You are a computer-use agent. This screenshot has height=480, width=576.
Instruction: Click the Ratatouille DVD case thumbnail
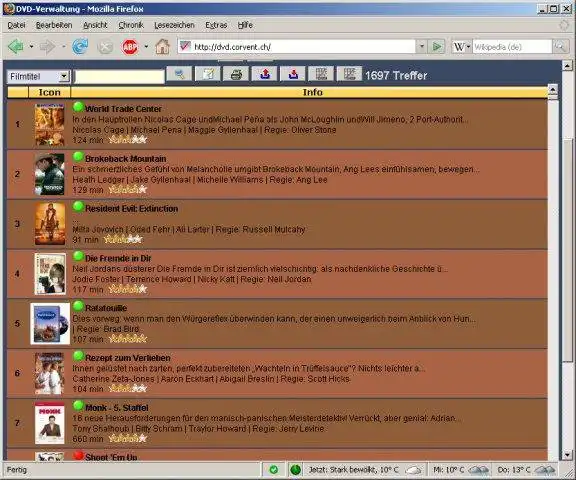click(x=50, y=324)
